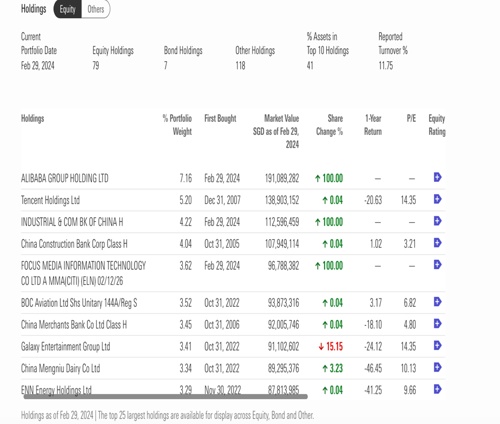Click Equity Holdings count 79
The width and height of the screenshot is (500, 424).
tap(96, 65)
